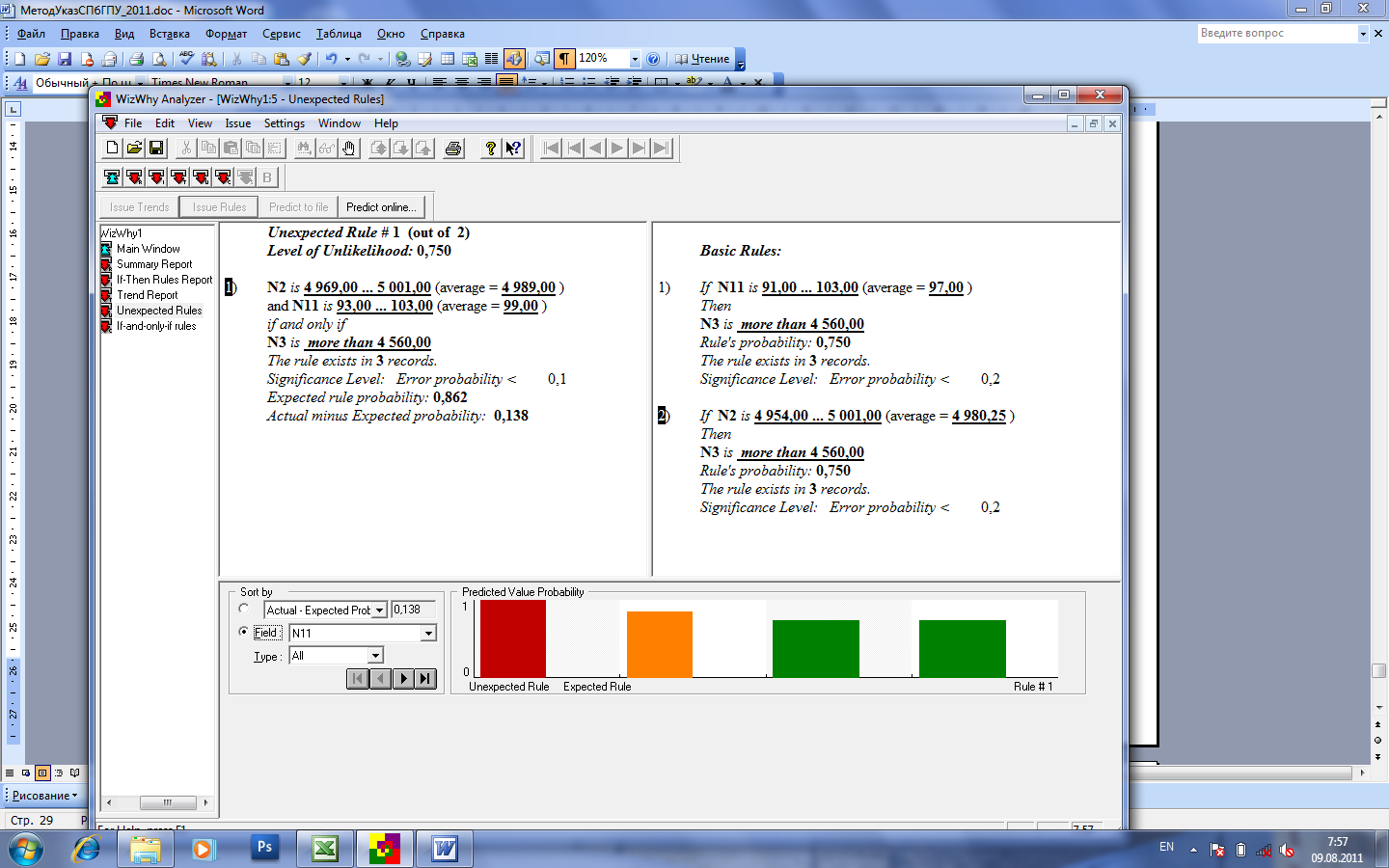Open help via yellow question mark icon
This screenshot has height=868, width=1389.
(x=491, y=148)
